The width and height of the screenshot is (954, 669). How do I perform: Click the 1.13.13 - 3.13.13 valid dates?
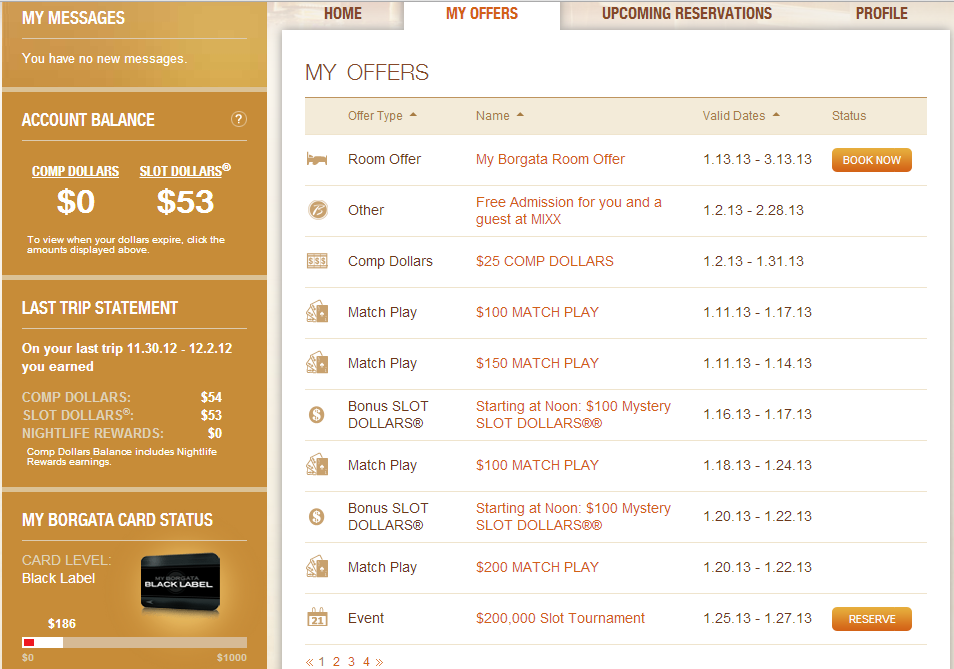point(757,159)
